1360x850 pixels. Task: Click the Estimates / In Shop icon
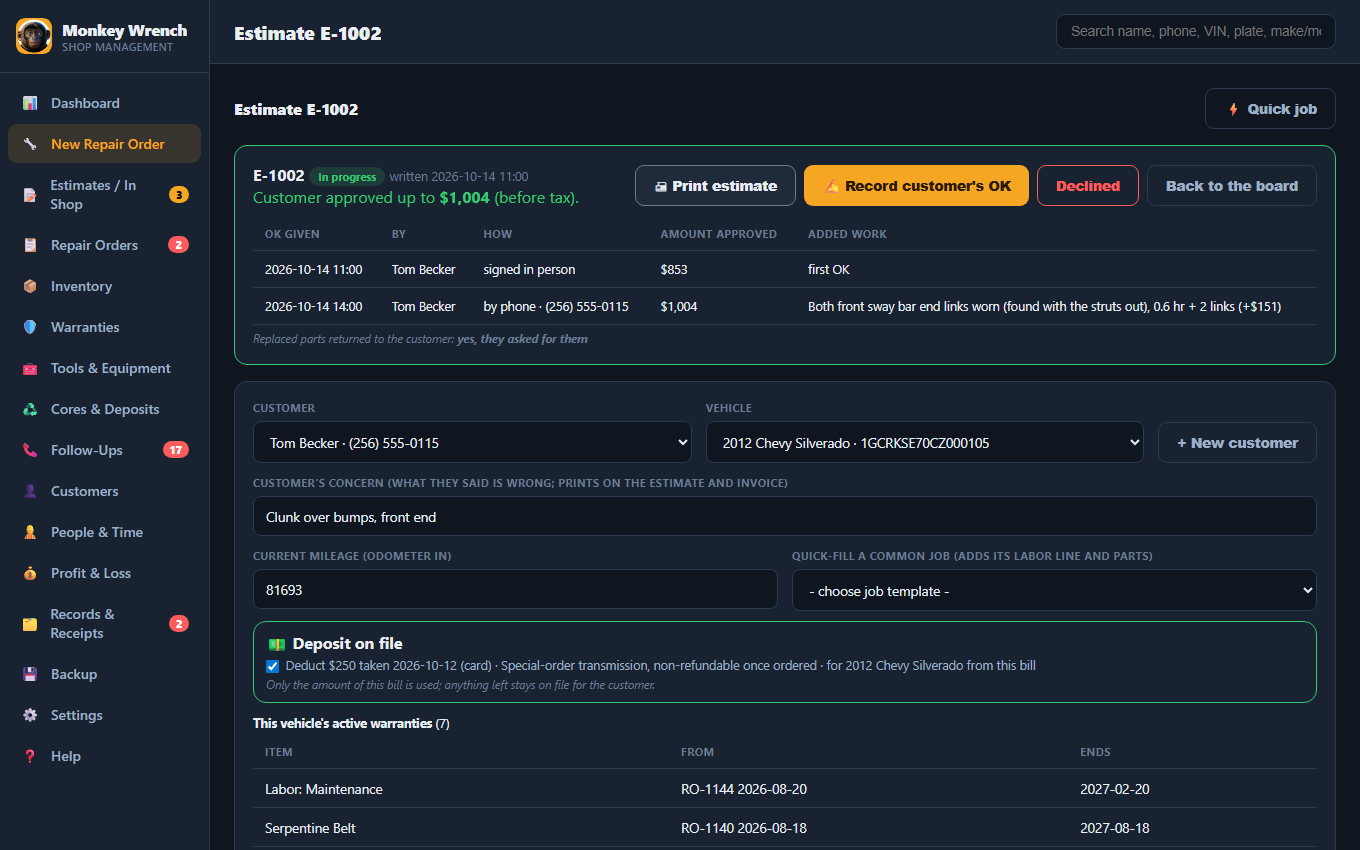pyautogui.click(x=30, y=195)
